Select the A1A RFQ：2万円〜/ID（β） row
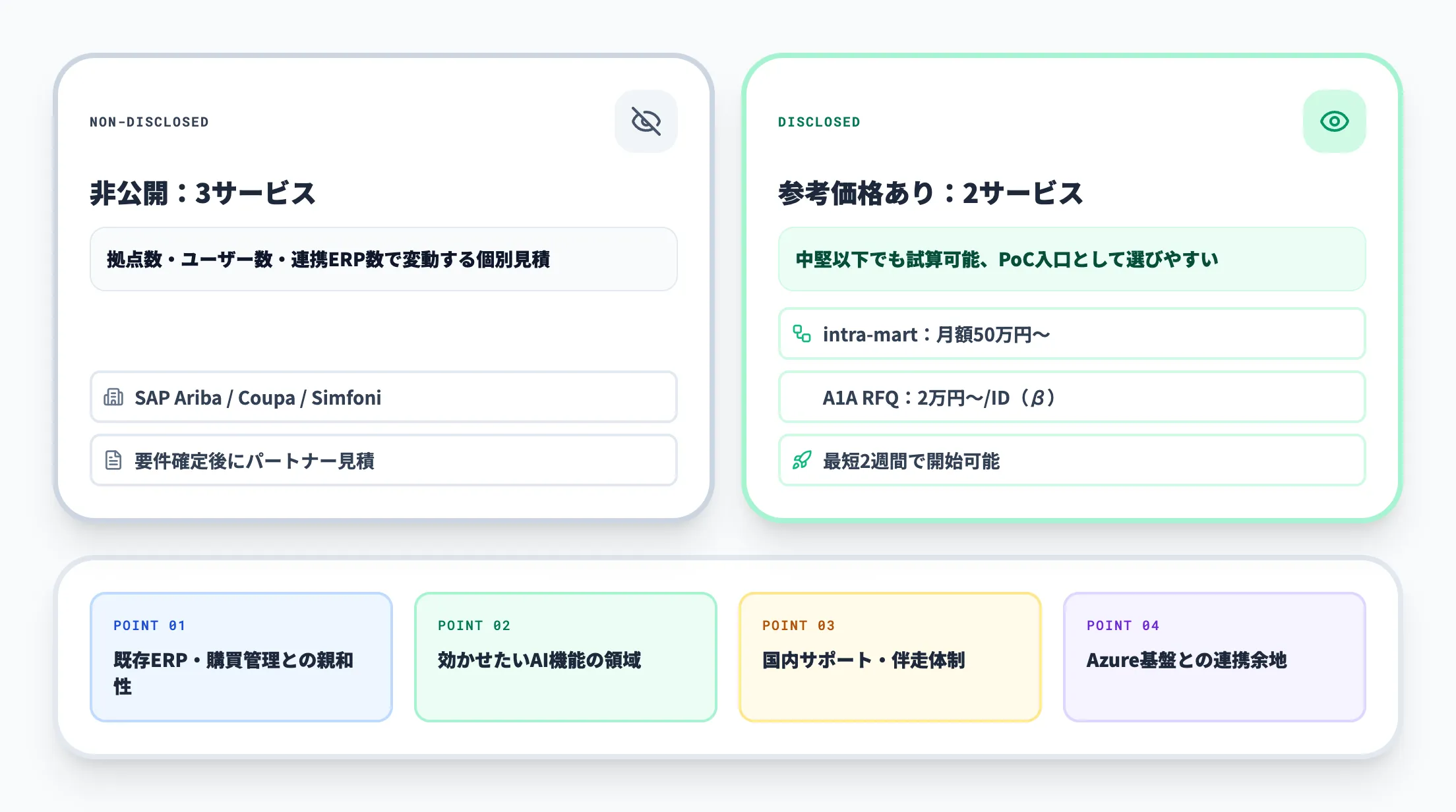This screenshot has width=1456, height=812. click(x=1072, y=397)
